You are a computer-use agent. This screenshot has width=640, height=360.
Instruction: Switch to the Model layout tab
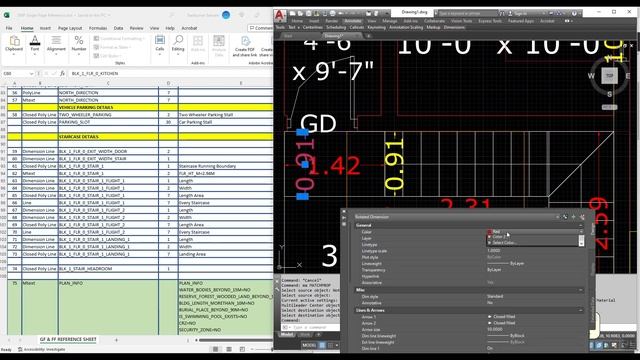[x=287, y=335]
